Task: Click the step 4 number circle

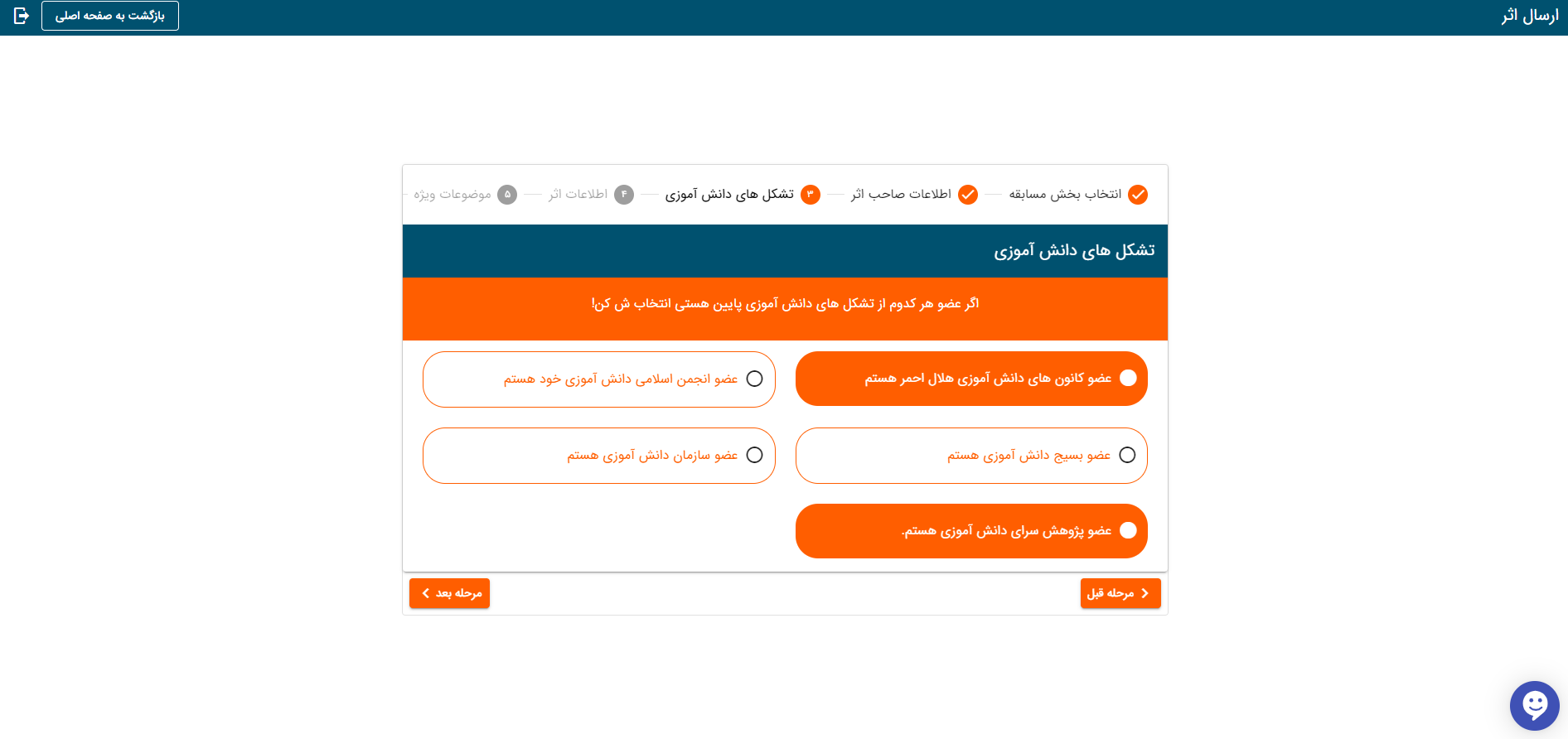Action: pos(624,195)
